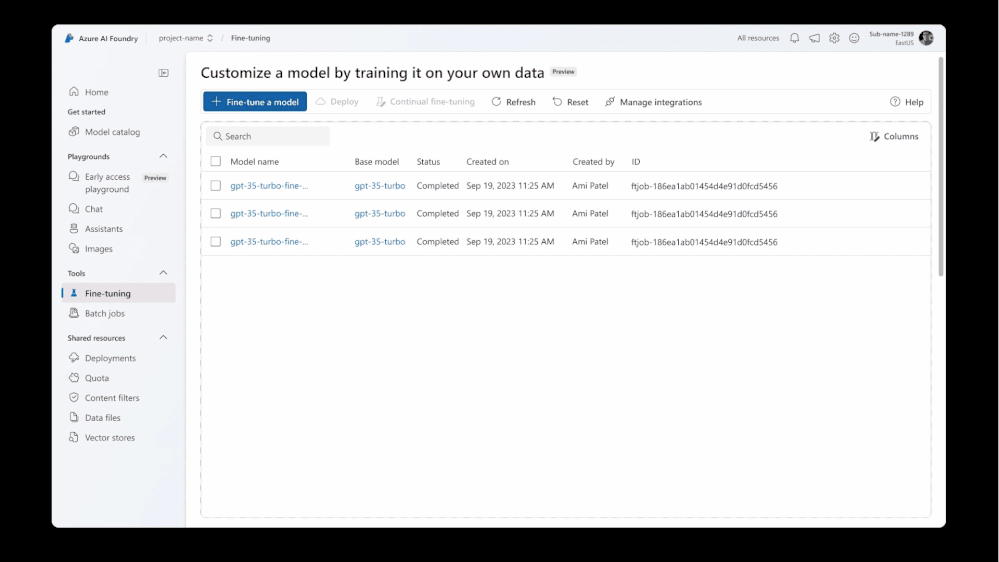Refresh the fine-tuning list

(x=514, y=102)
